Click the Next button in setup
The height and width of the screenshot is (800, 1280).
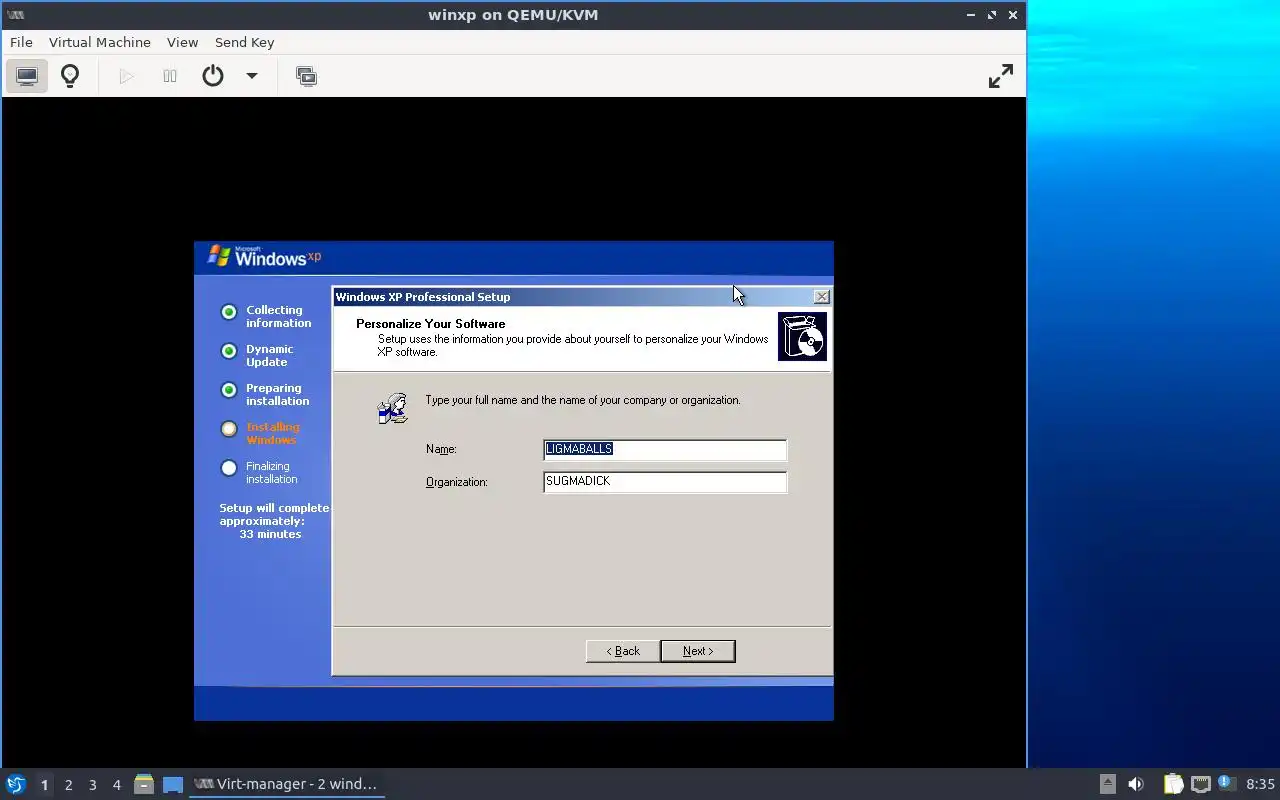(x=698, y=651)
